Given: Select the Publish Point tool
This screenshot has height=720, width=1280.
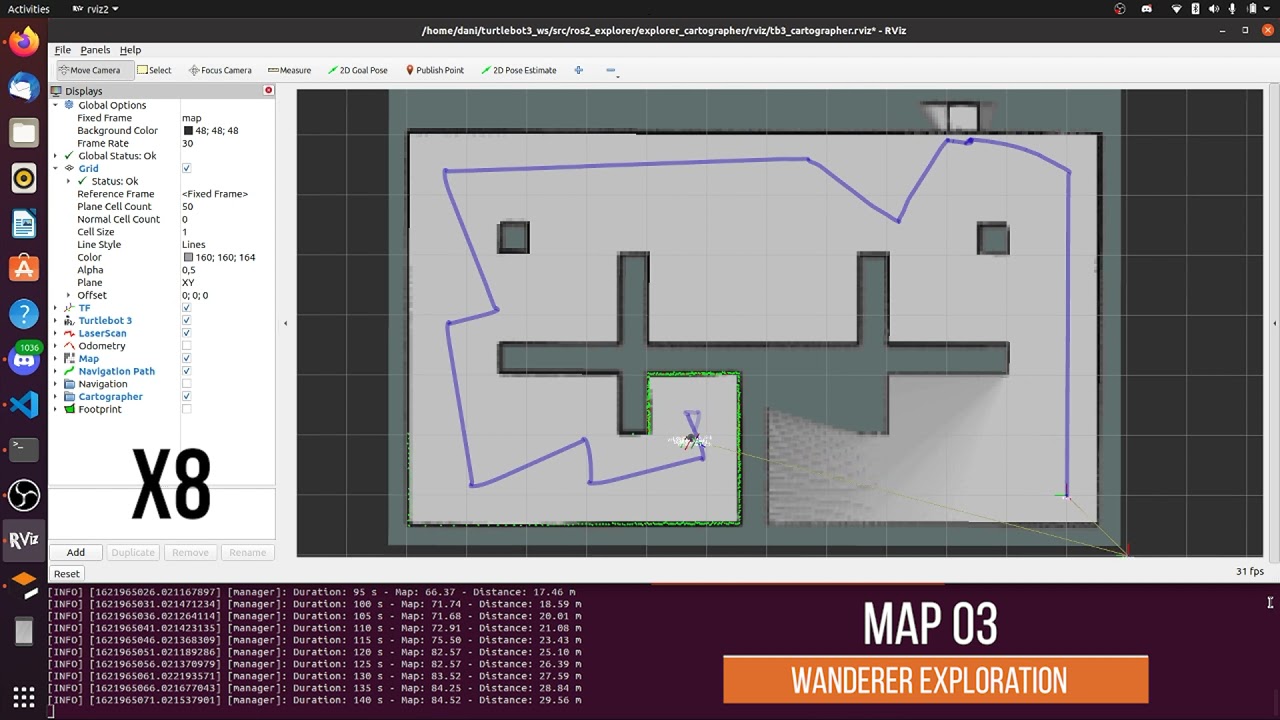Looking at the screenshot, I should pyautogui.click(x=434, y=70).
